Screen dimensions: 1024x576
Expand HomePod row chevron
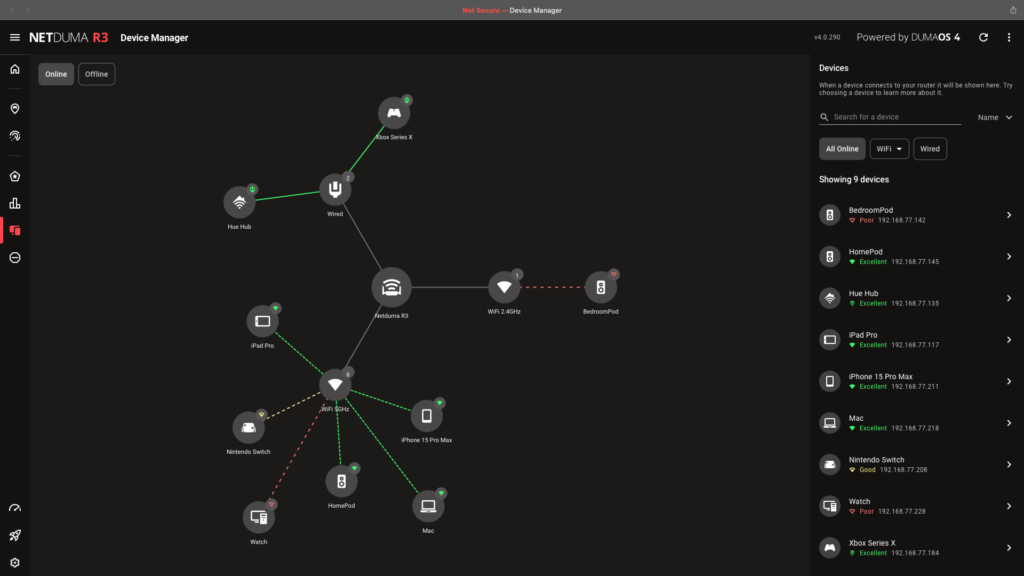1008,257
